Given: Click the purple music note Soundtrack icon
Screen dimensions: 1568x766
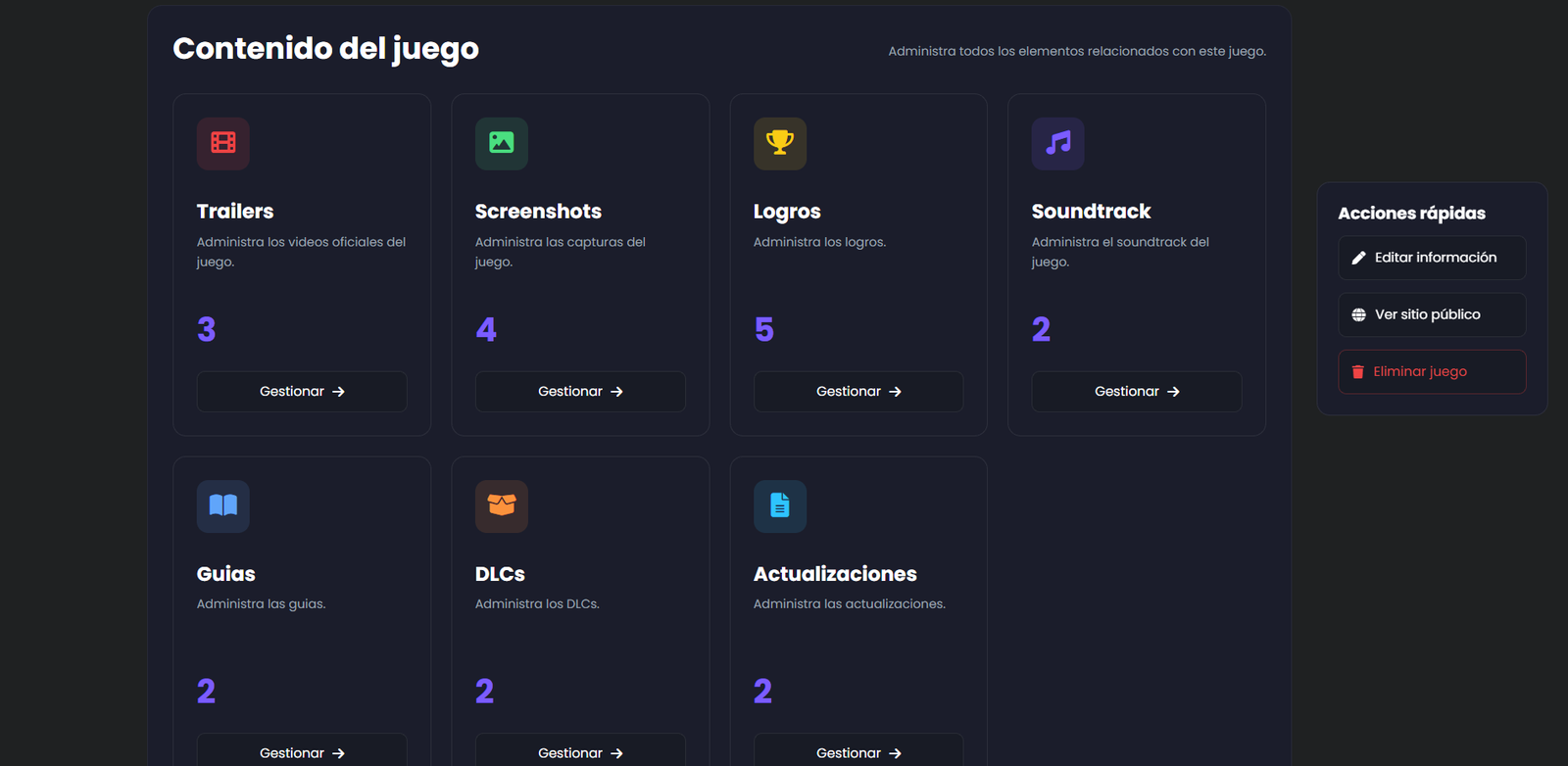Looking at the screenshot, I should pyautogui.click(x=1058, y=143).
